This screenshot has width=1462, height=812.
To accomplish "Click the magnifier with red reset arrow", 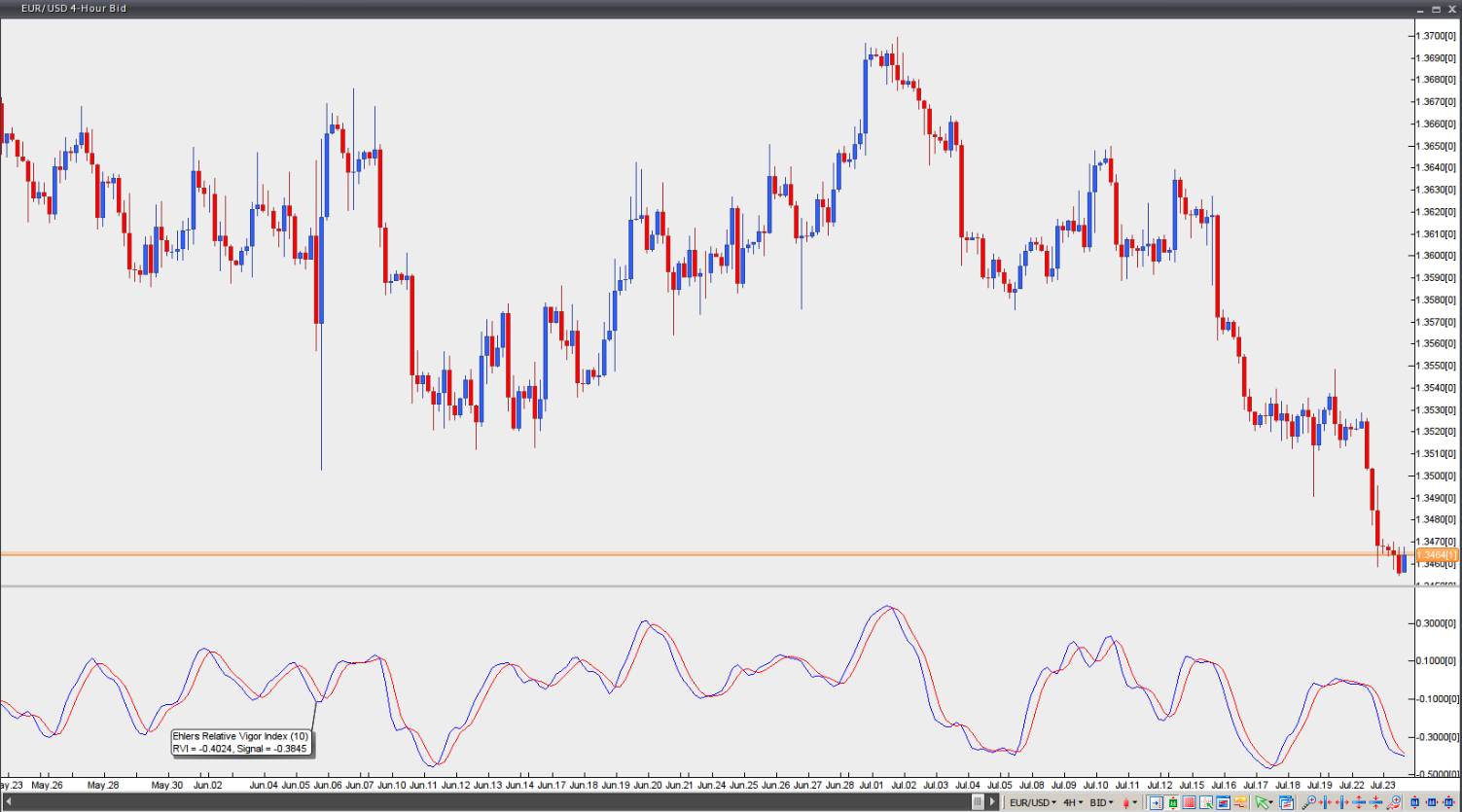I will pos(1393,802).
